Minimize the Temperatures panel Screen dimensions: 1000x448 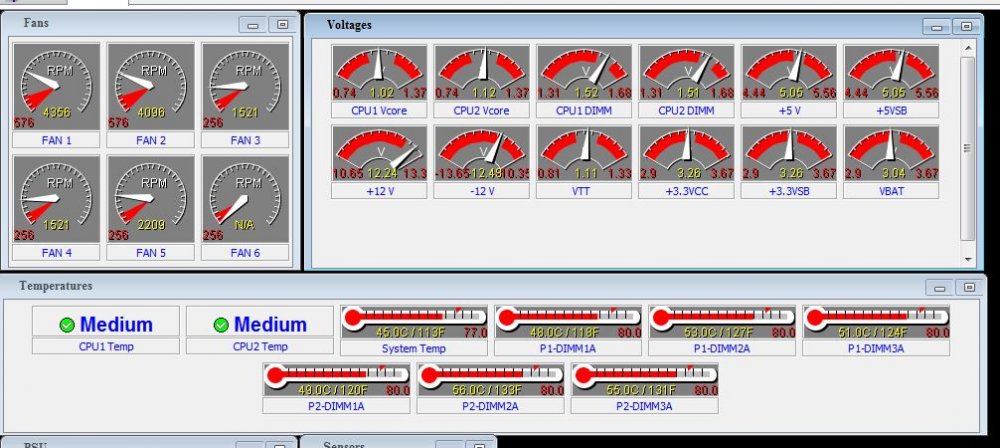coord(939,287)
